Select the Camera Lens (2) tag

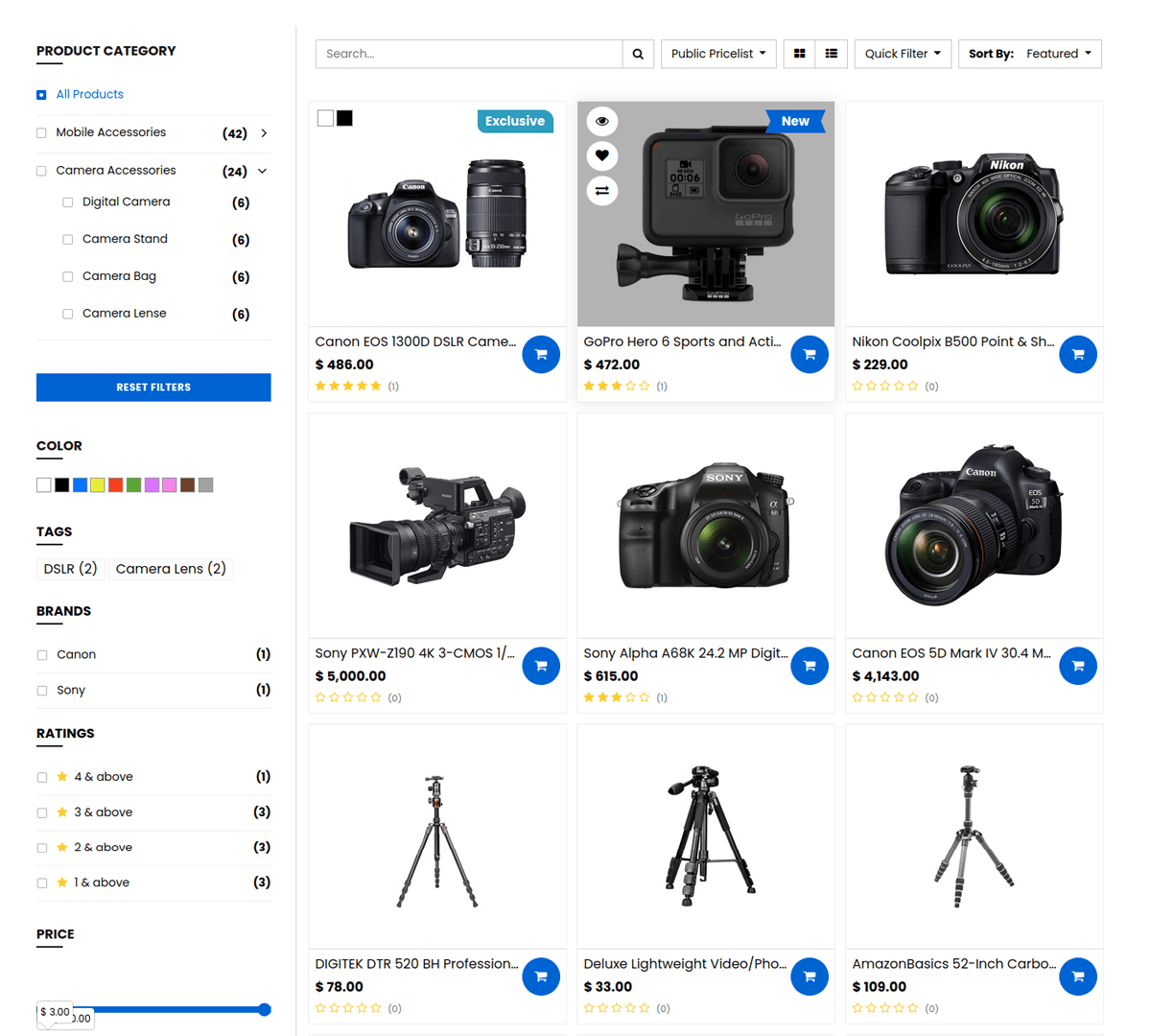(171, 569)
